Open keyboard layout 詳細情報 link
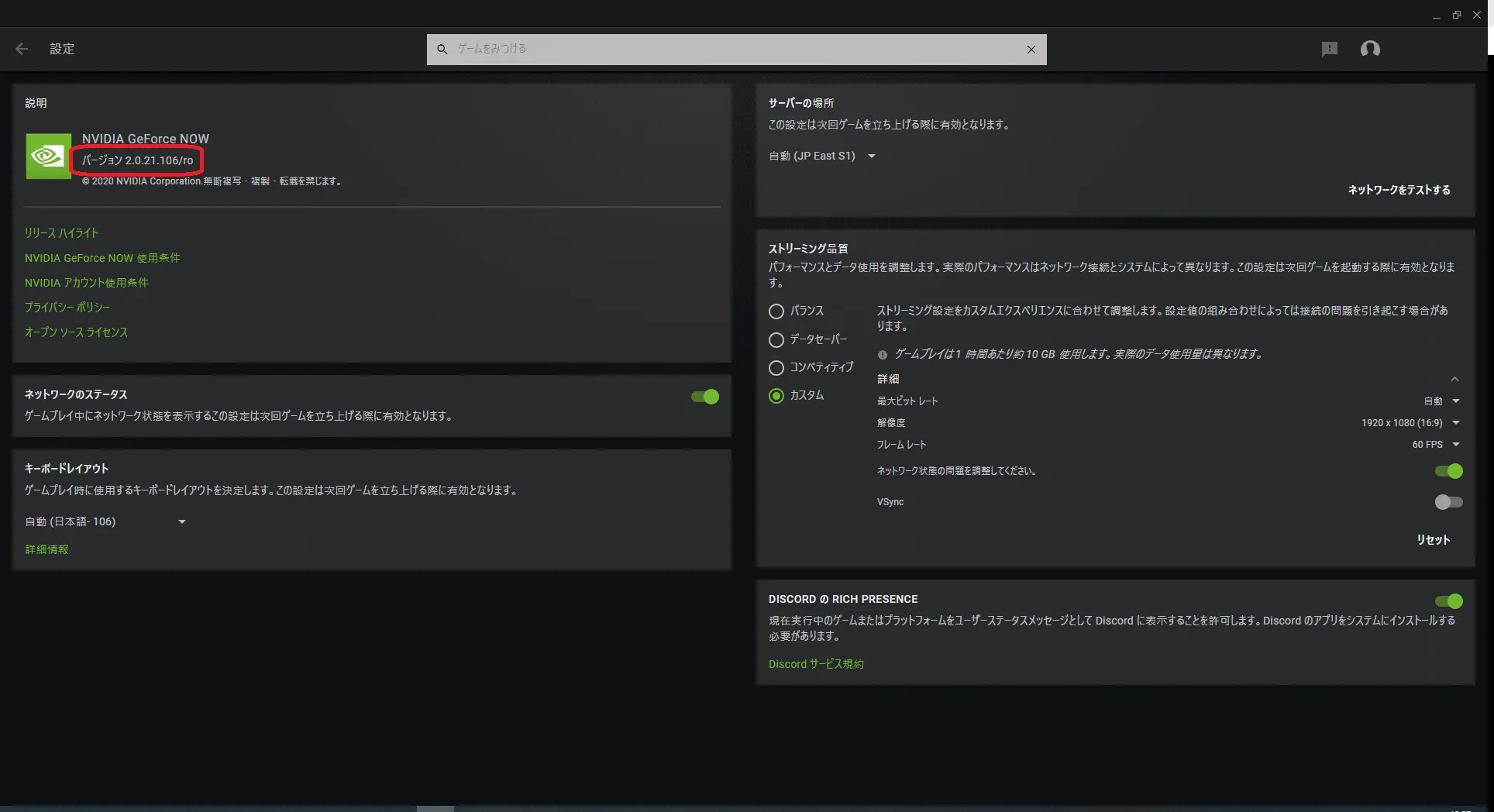This screenshot has height=812, width=1494. 47,549
